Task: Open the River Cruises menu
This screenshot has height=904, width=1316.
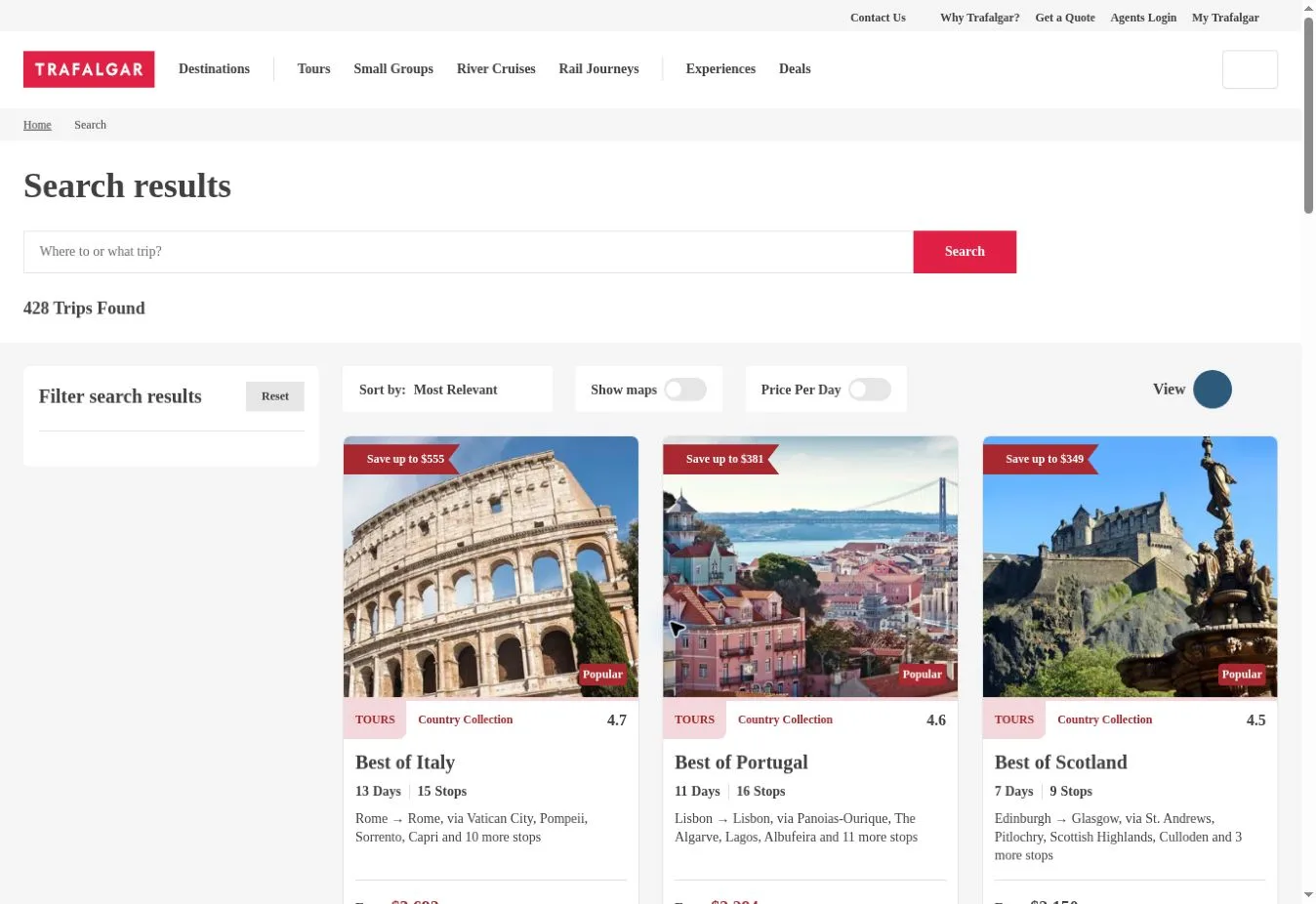Action: click(x=496, y=69)
